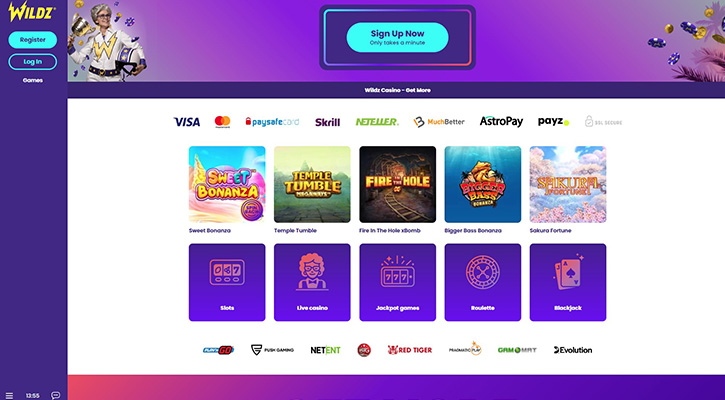Select the Jackpot games tile
The height and width of the screenshot is (400, 725).
pos(398,282)
